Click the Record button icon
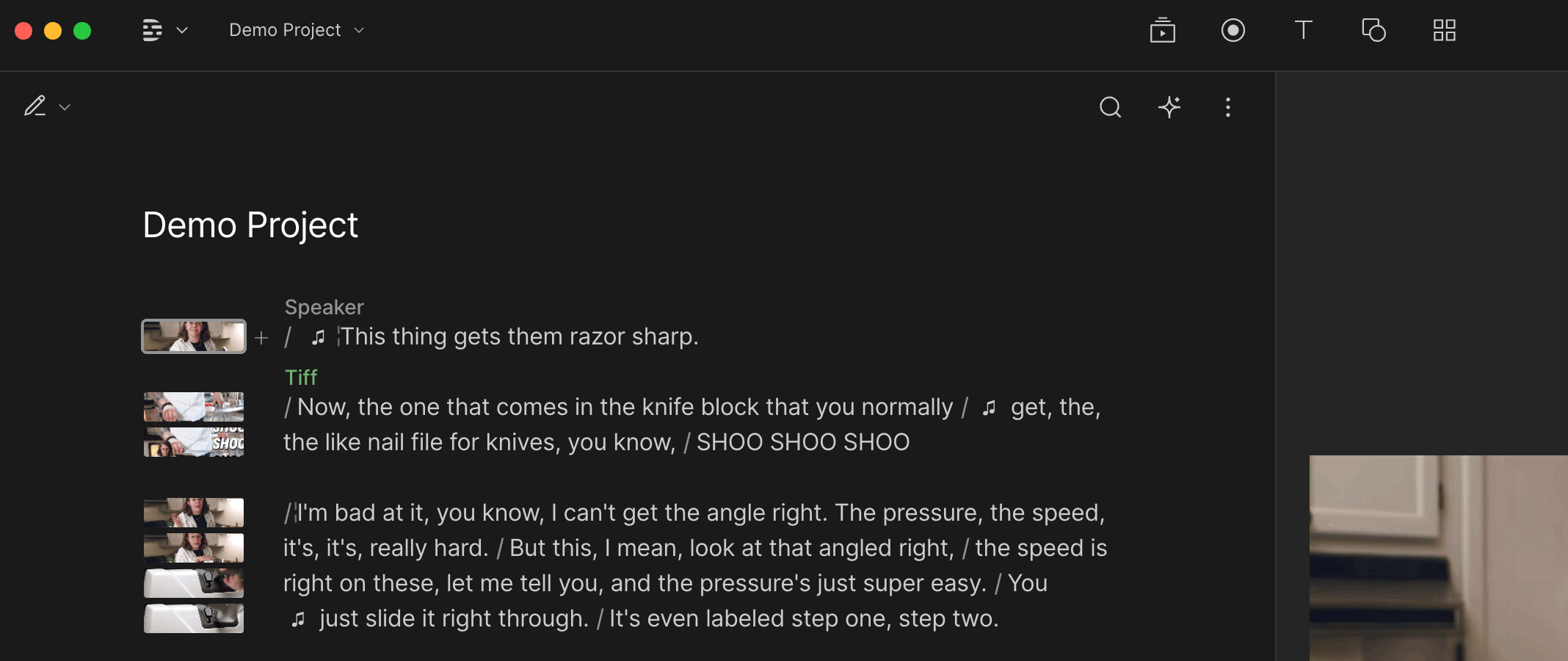Viewport: 1568px width, 661px height. [x=1233, y=30]
